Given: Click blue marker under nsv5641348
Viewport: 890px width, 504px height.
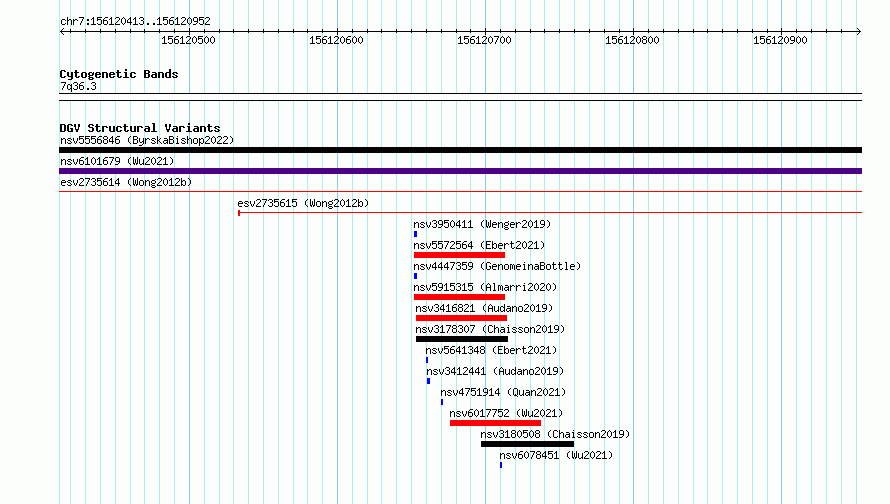Looking at the screenshot, I should [x=427, y=360].
